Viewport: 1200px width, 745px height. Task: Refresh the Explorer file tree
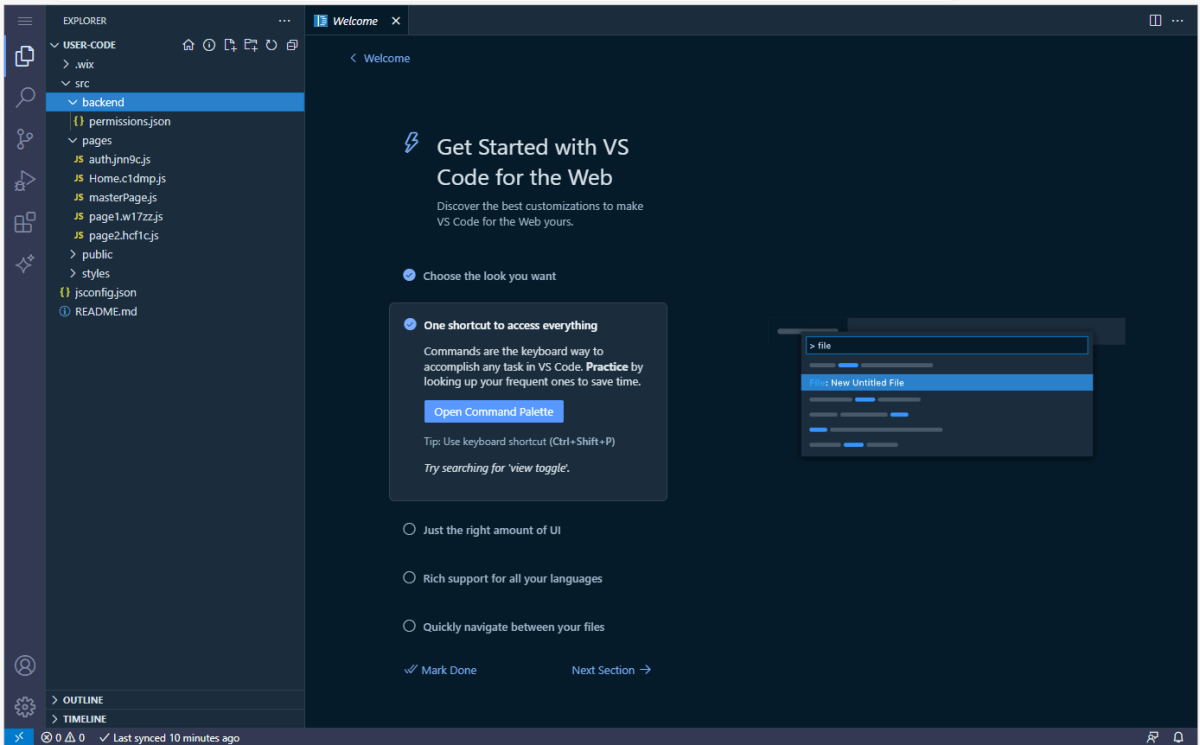coord(271,45)
